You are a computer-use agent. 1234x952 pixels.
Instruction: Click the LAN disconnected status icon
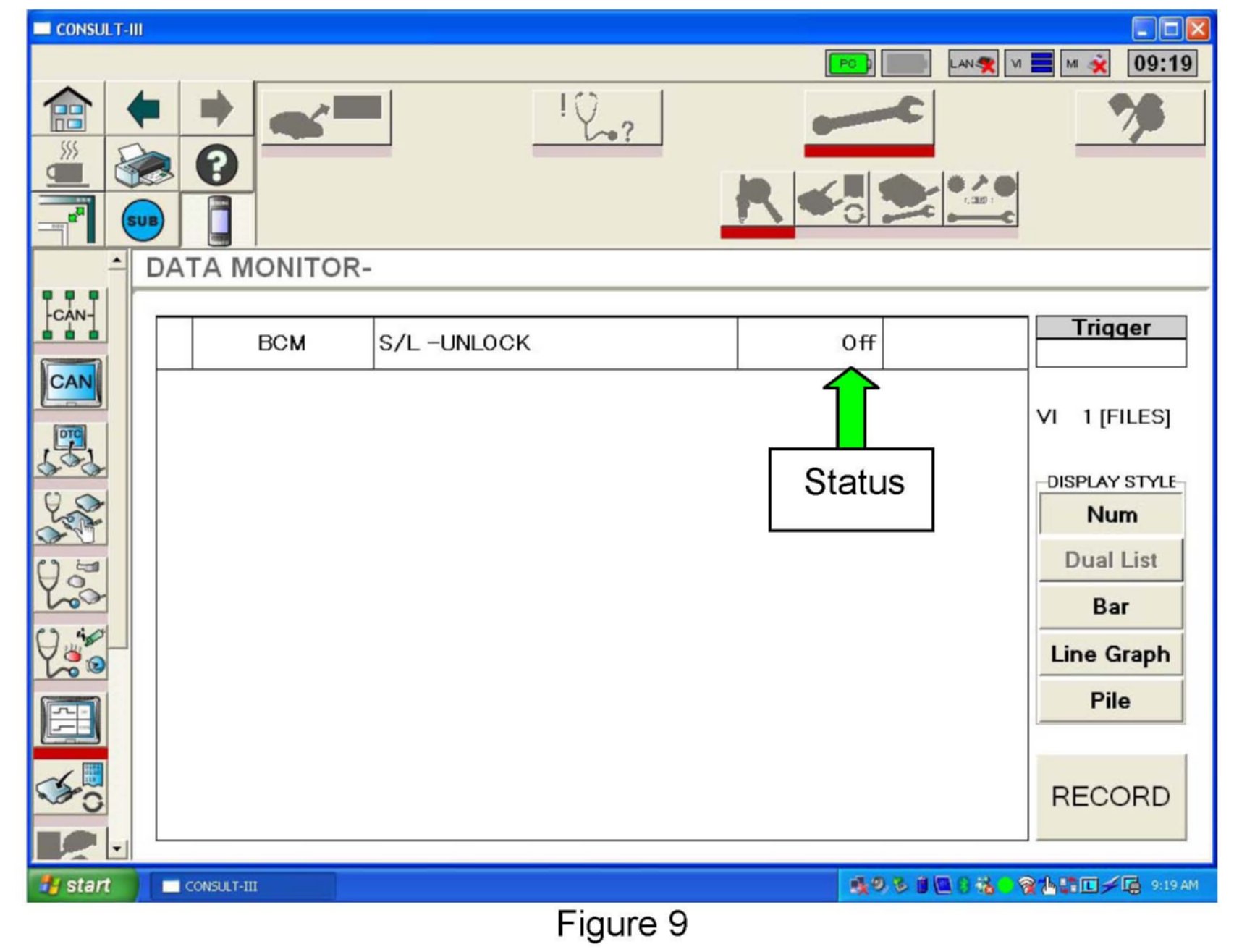click(973, 64)
